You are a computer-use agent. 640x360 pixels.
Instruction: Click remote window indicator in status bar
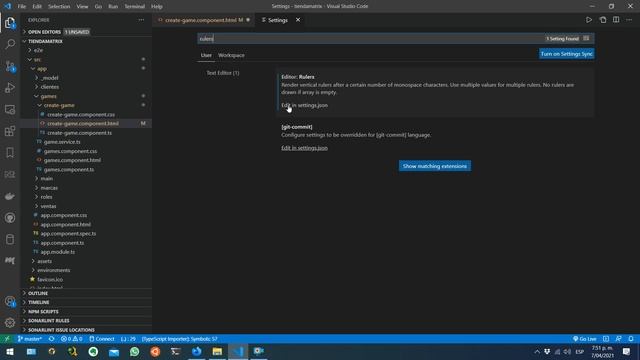pyautogui.click(x=7, y=339)
